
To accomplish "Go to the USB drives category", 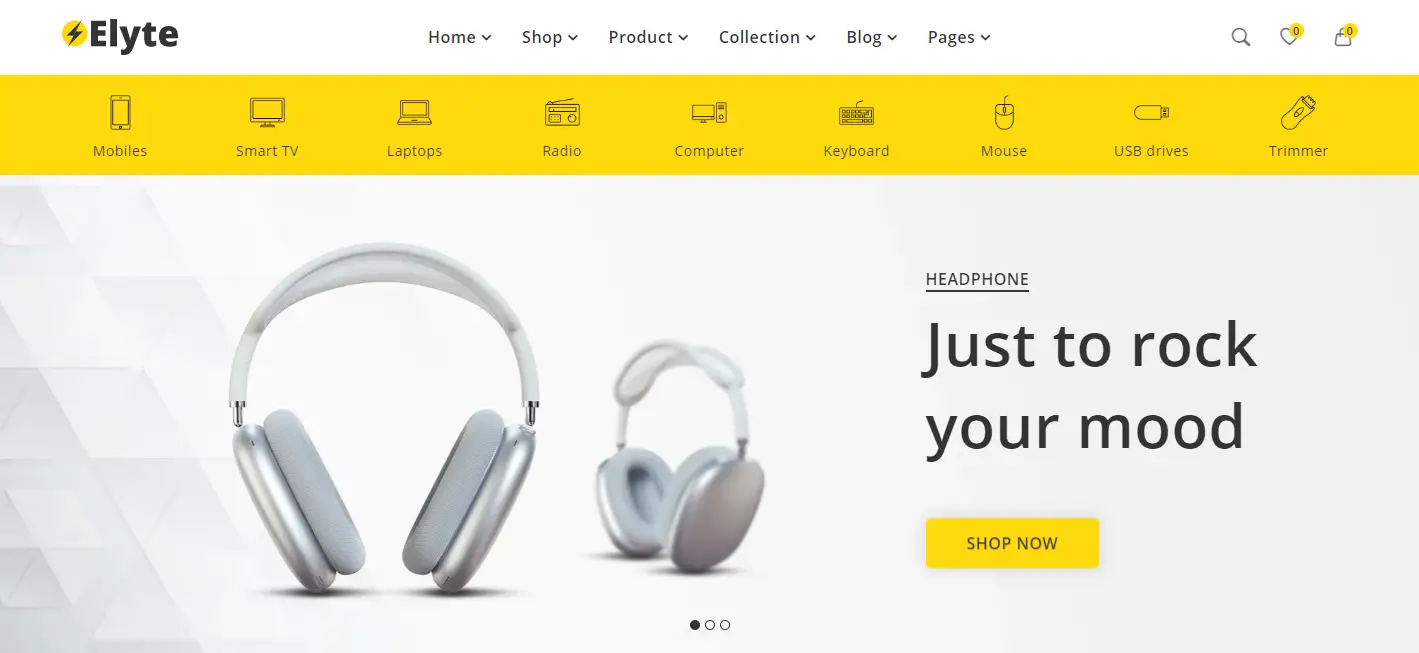I will 1151,151.
